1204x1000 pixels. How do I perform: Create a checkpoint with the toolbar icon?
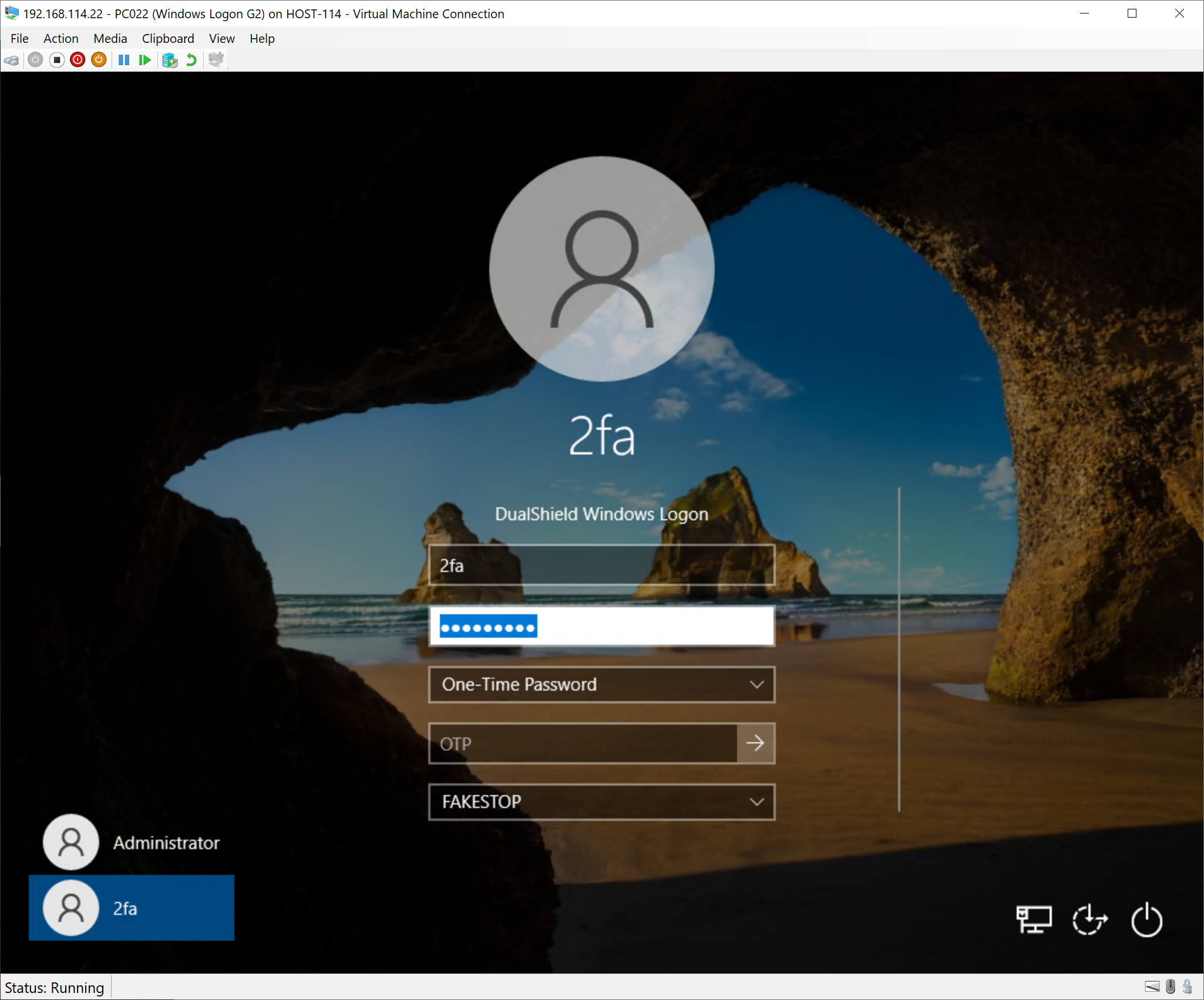tap(170, 60)
